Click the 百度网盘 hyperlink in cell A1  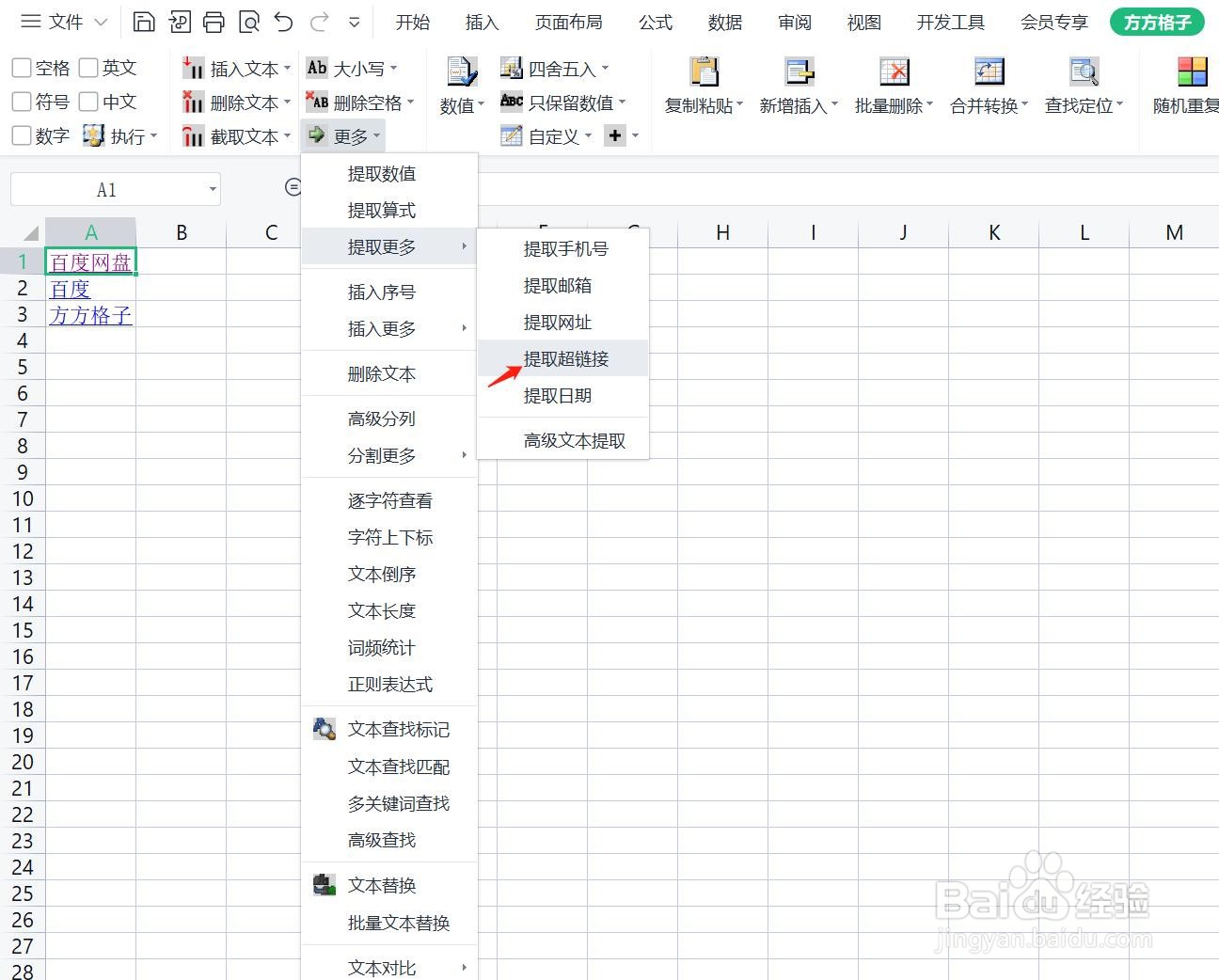click(90, 262)
